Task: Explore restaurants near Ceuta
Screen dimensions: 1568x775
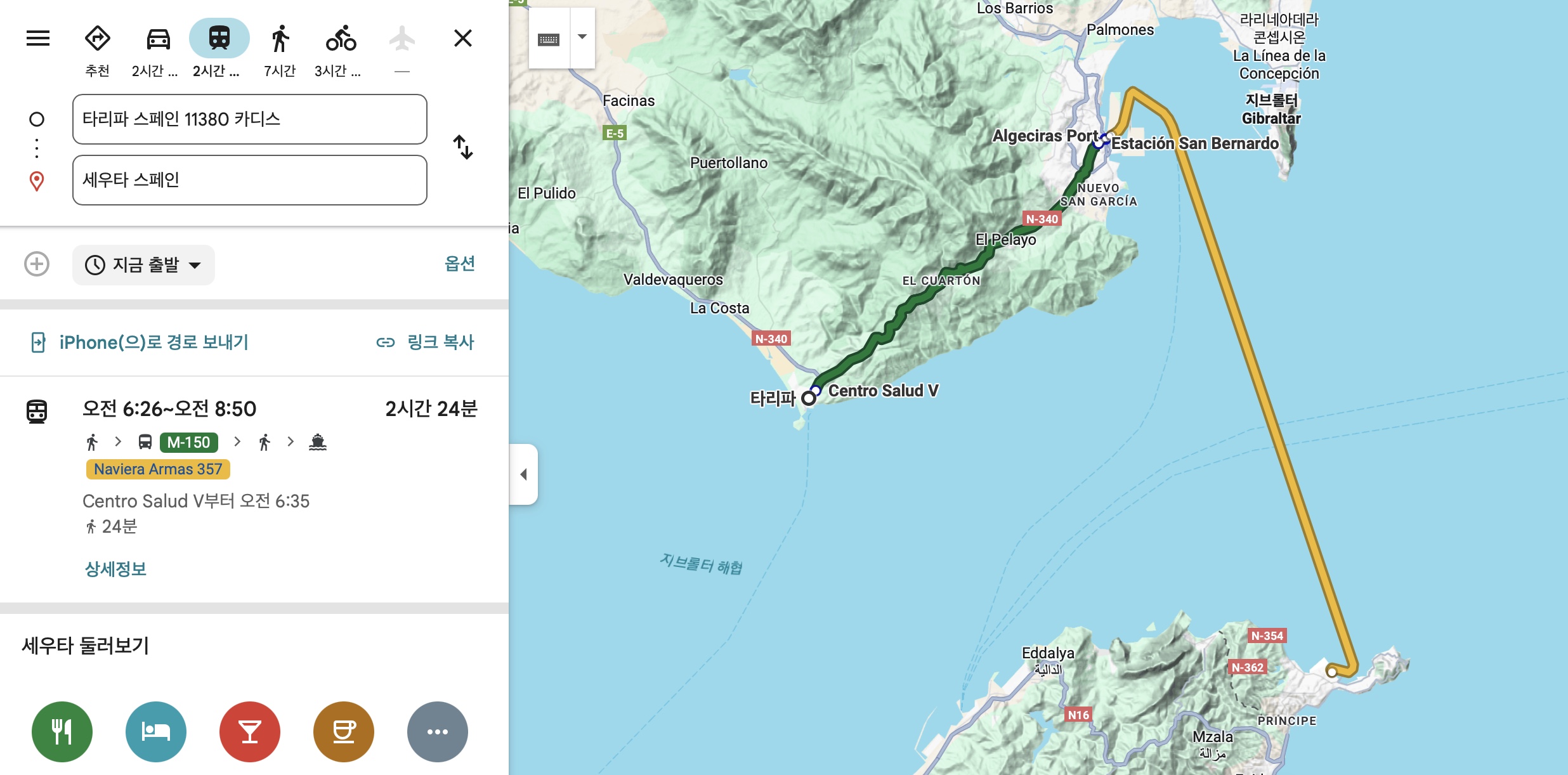Action: 62,731
